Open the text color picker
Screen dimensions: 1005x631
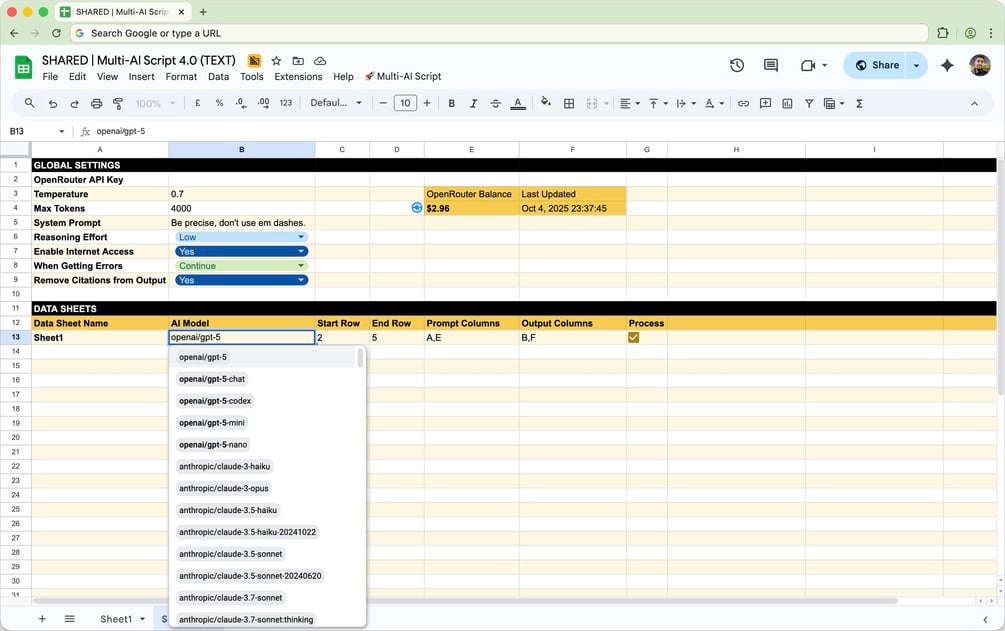(519, 103)
